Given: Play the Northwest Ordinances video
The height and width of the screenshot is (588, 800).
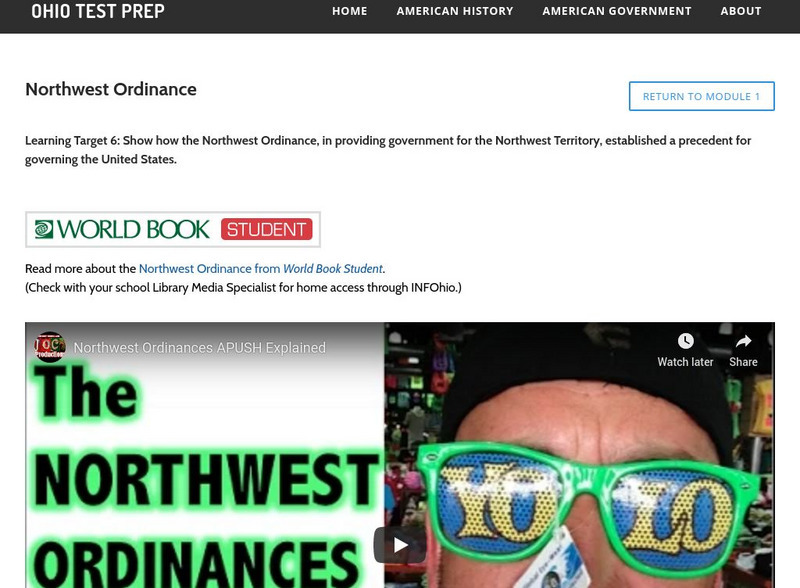Looking at the screenshot, I should pyautogui.click(x=400, y=545).
